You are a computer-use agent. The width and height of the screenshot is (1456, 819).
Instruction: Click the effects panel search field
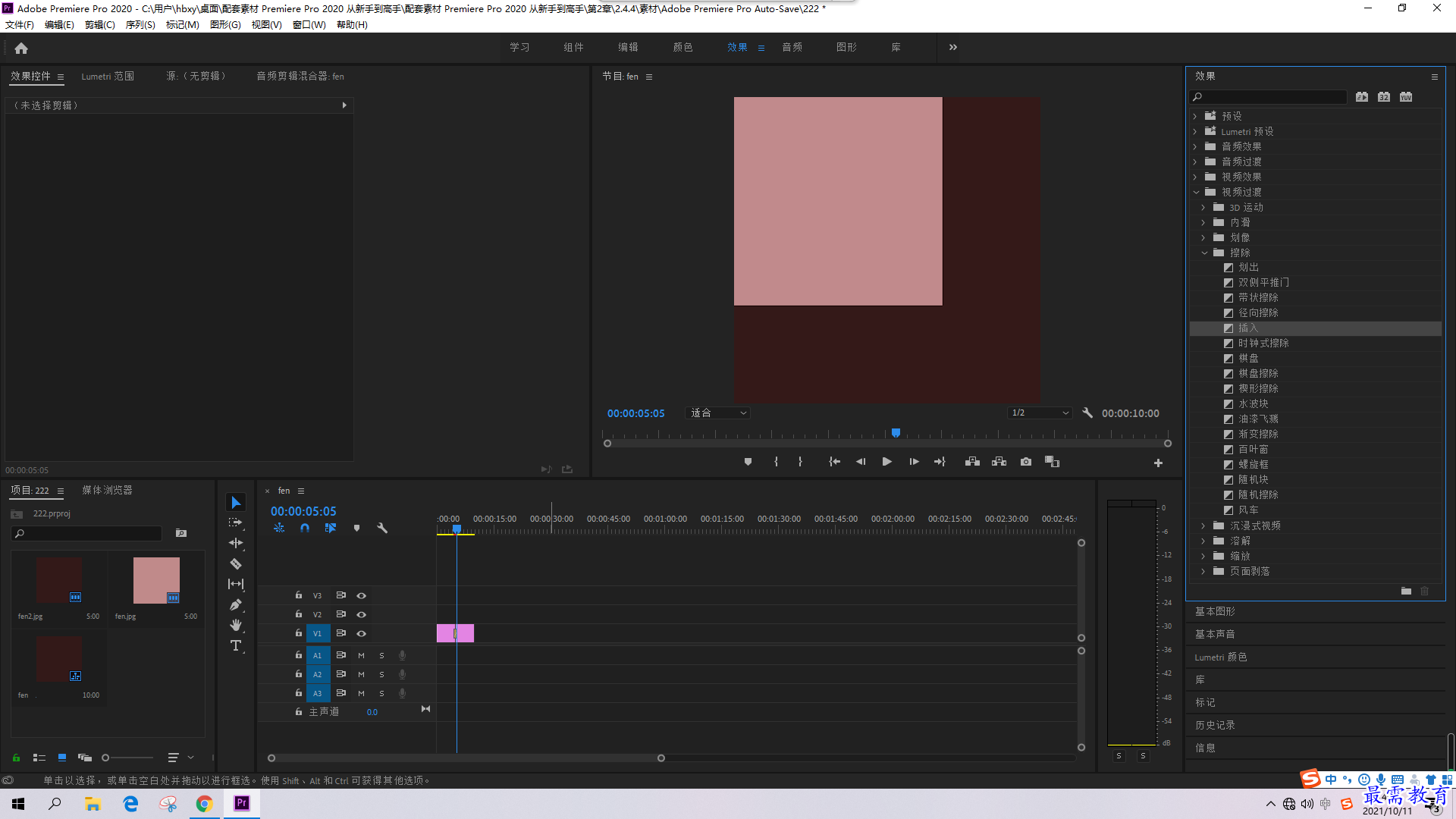(x=1269, y=97)
